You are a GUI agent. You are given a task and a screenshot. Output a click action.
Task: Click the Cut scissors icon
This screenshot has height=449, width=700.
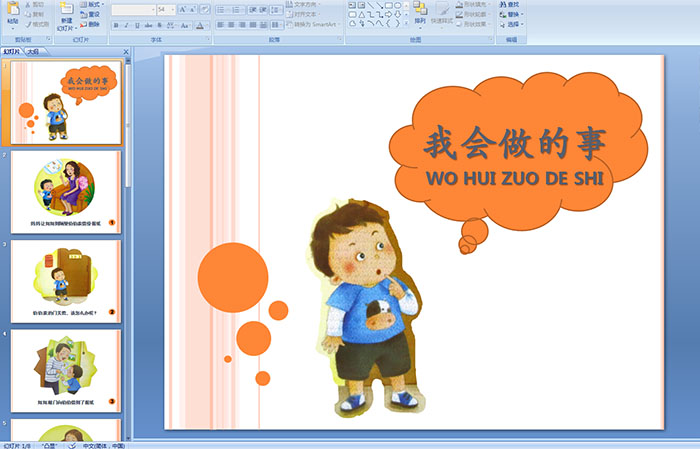pos(28,4)
